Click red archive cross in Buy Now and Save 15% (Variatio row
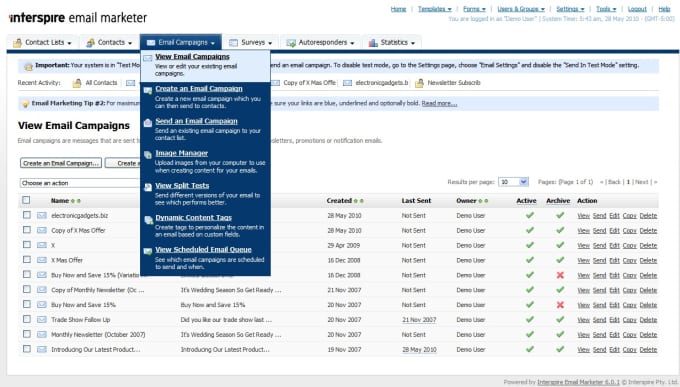 click(x=560, y=275)
